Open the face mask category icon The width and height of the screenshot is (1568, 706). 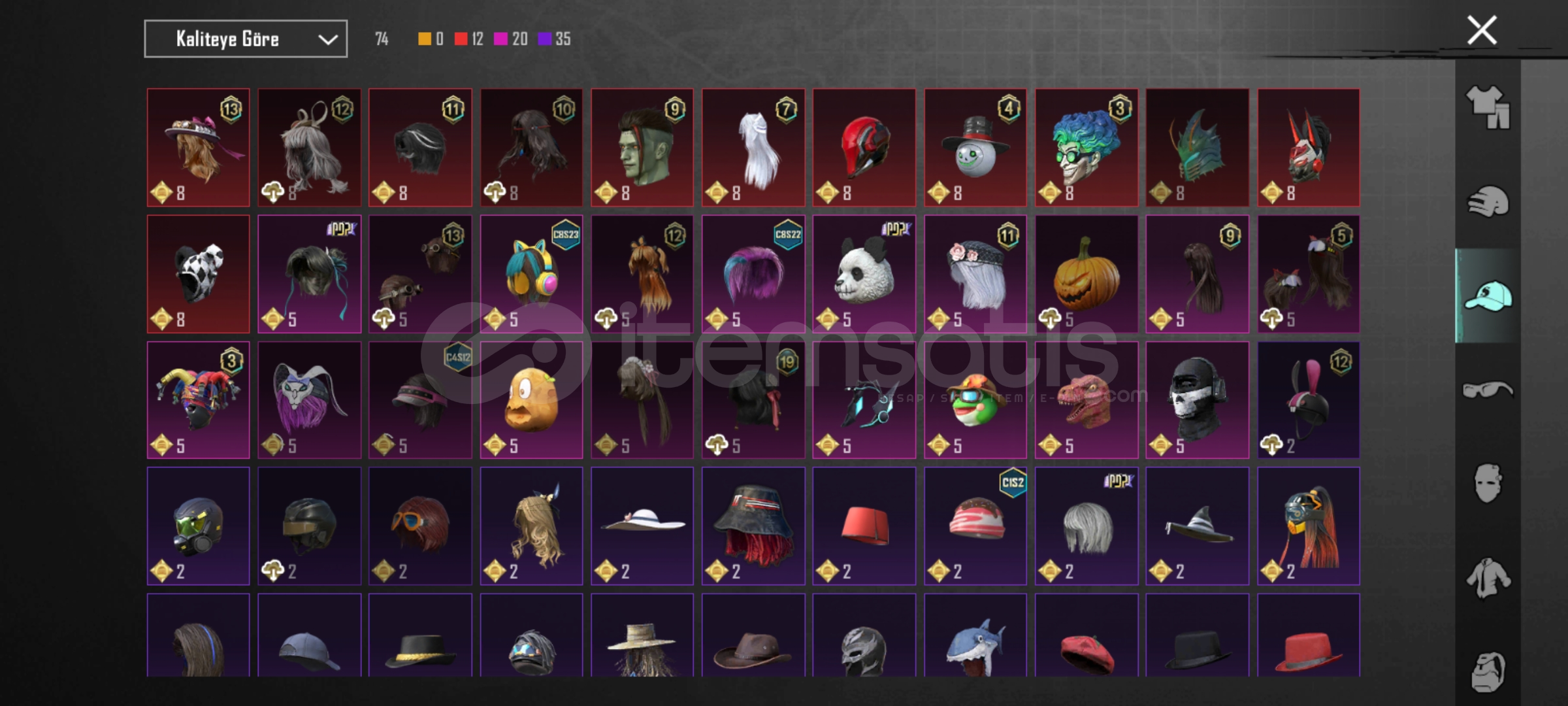click(1488, 484)
